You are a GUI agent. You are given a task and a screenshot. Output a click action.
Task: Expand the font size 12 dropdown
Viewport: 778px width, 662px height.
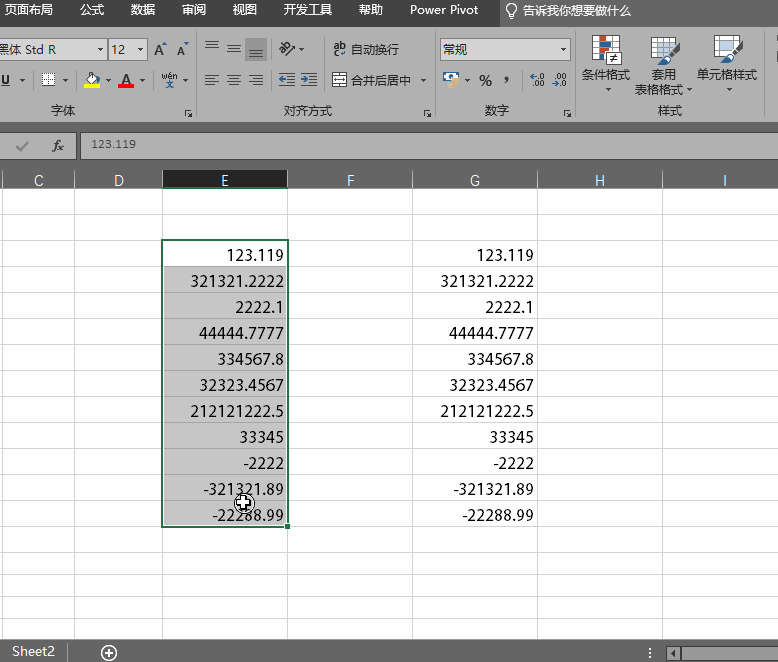[x=139, y=49]
